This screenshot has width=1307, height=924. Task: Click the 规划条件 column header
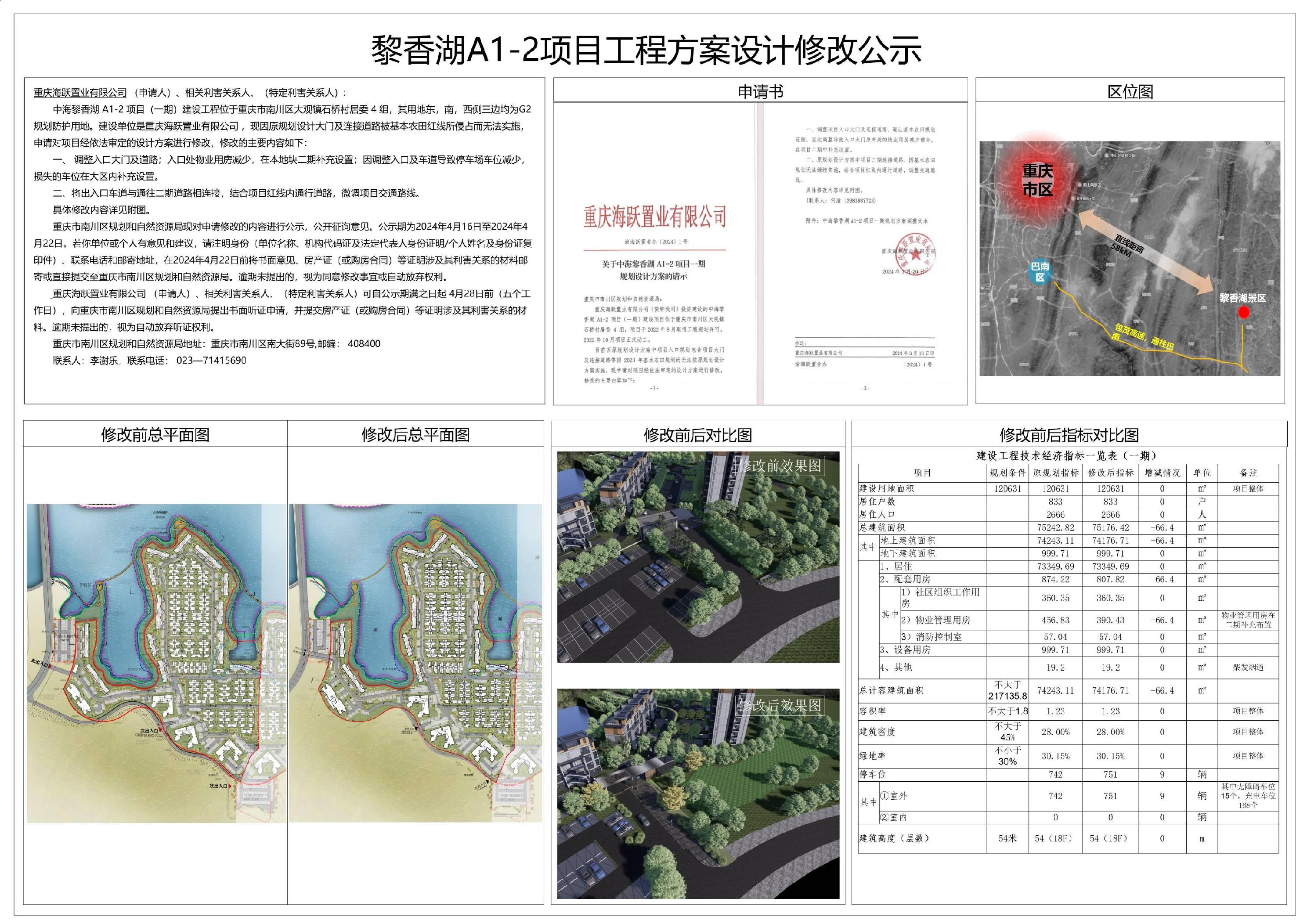(1007, 473)
